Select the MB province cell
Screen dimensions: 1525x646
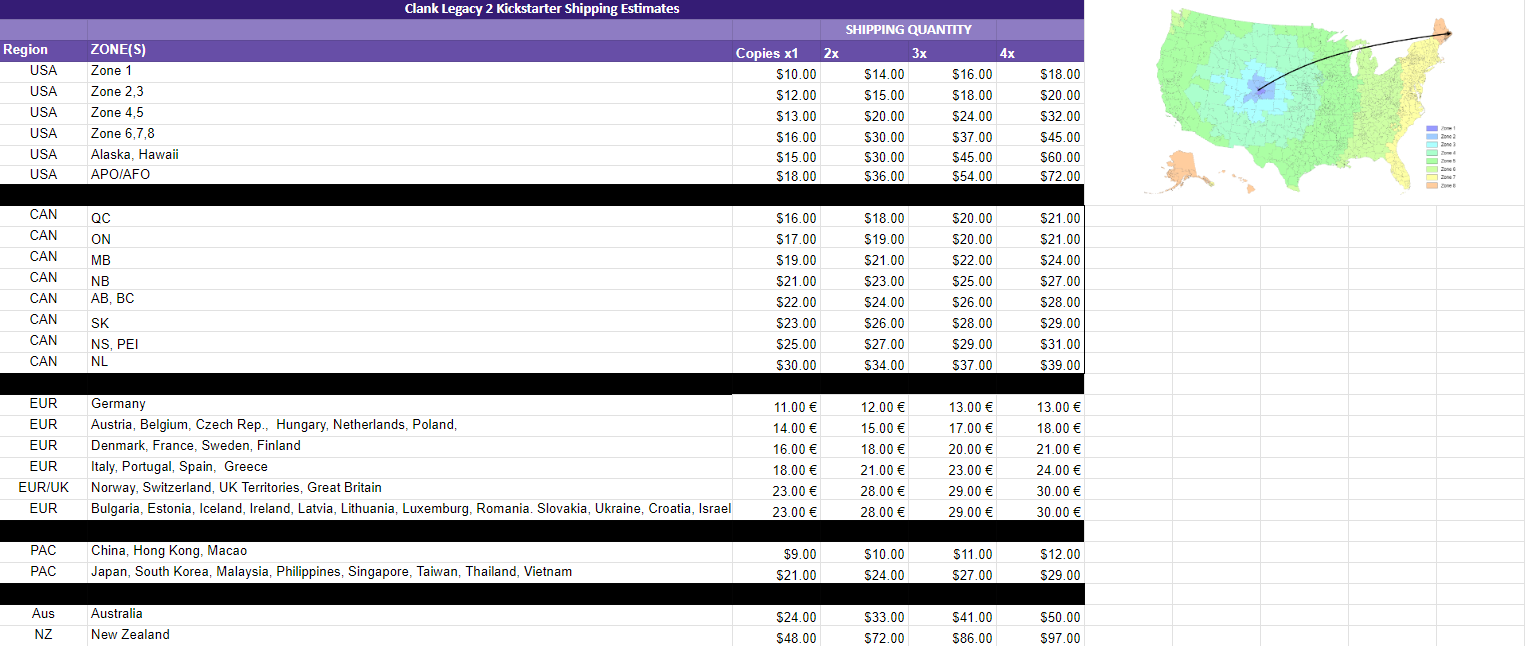click(x=410, y=259)
